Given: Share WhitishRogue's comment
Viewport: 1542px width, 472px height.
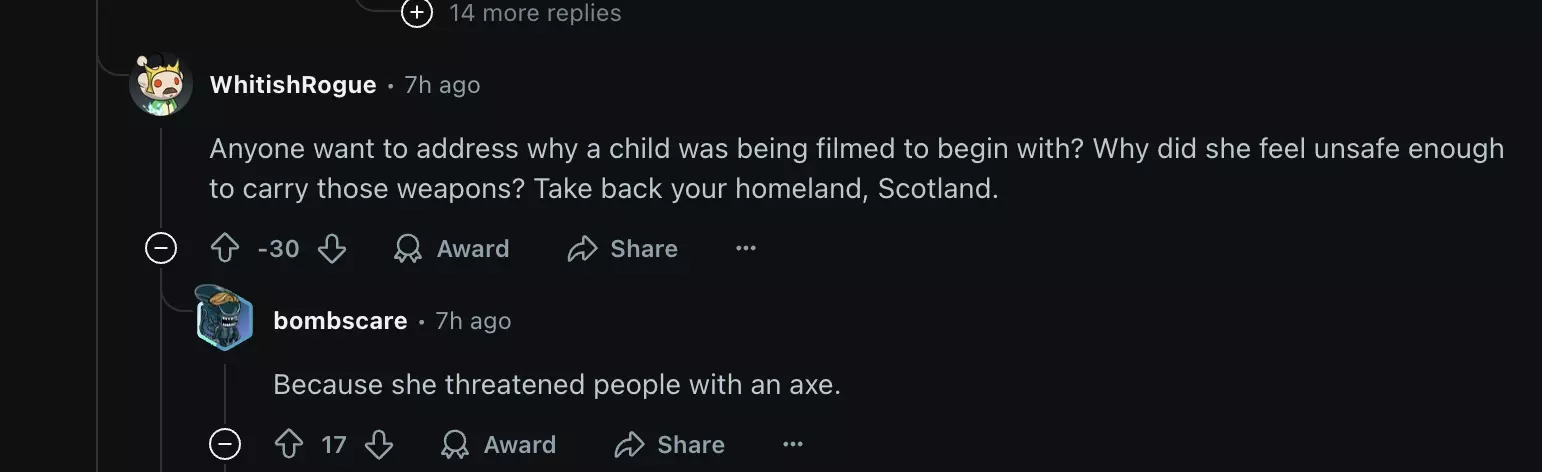Looking at the screenshot, I should [622, 248].
